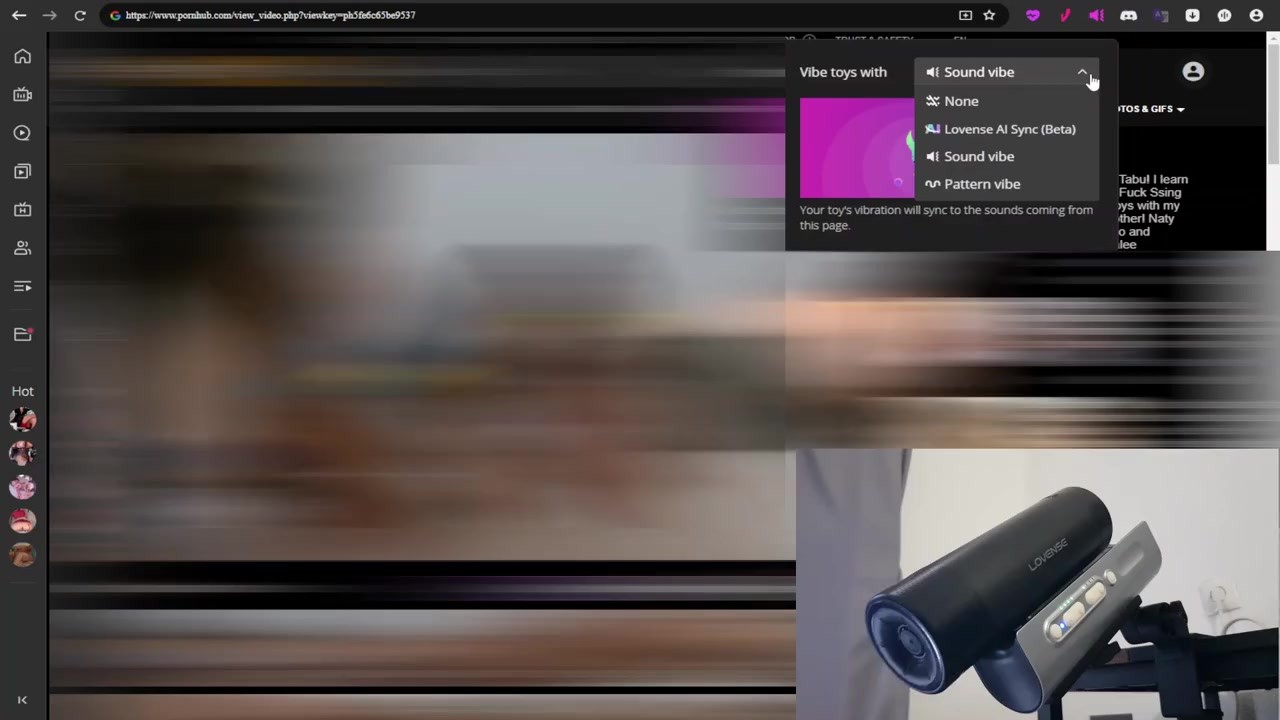Reload the page with the refresh icon
Viewport: 1280px width, 720px height.
[x=80, y=15]
